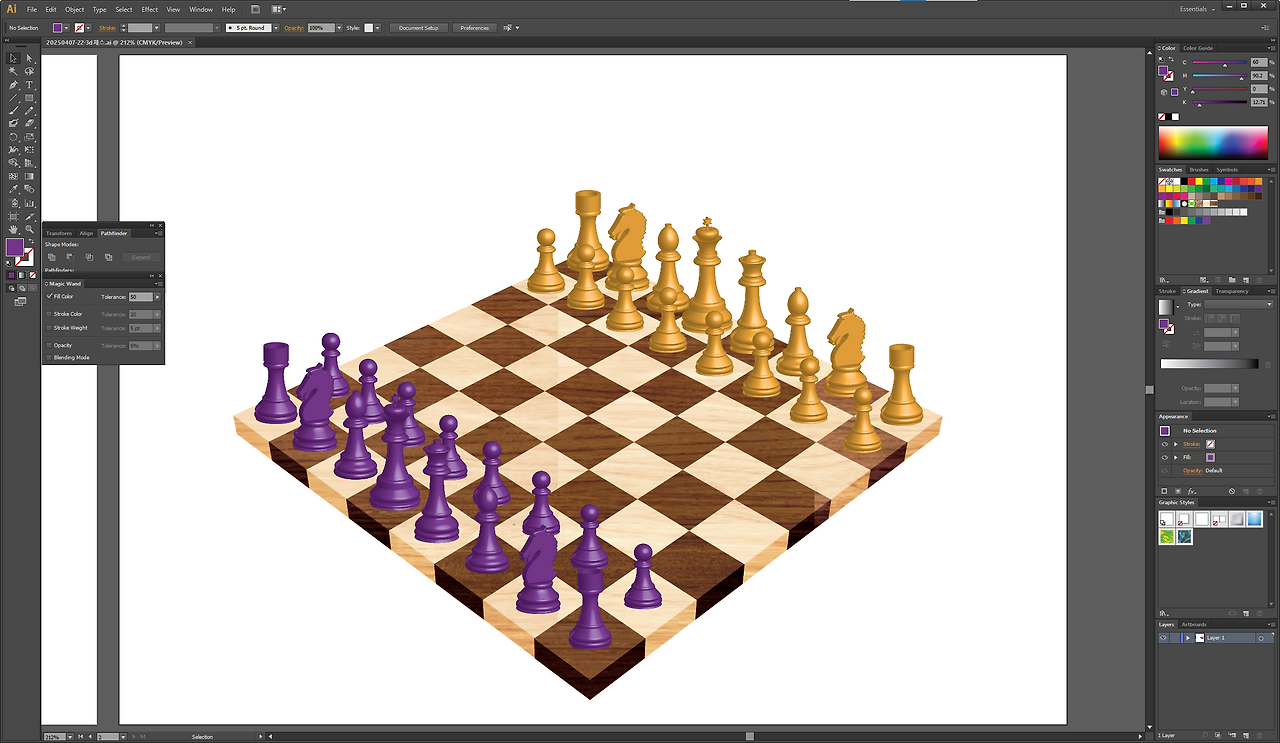
Task: Select the Rotate tool
Action: point(14,137)
